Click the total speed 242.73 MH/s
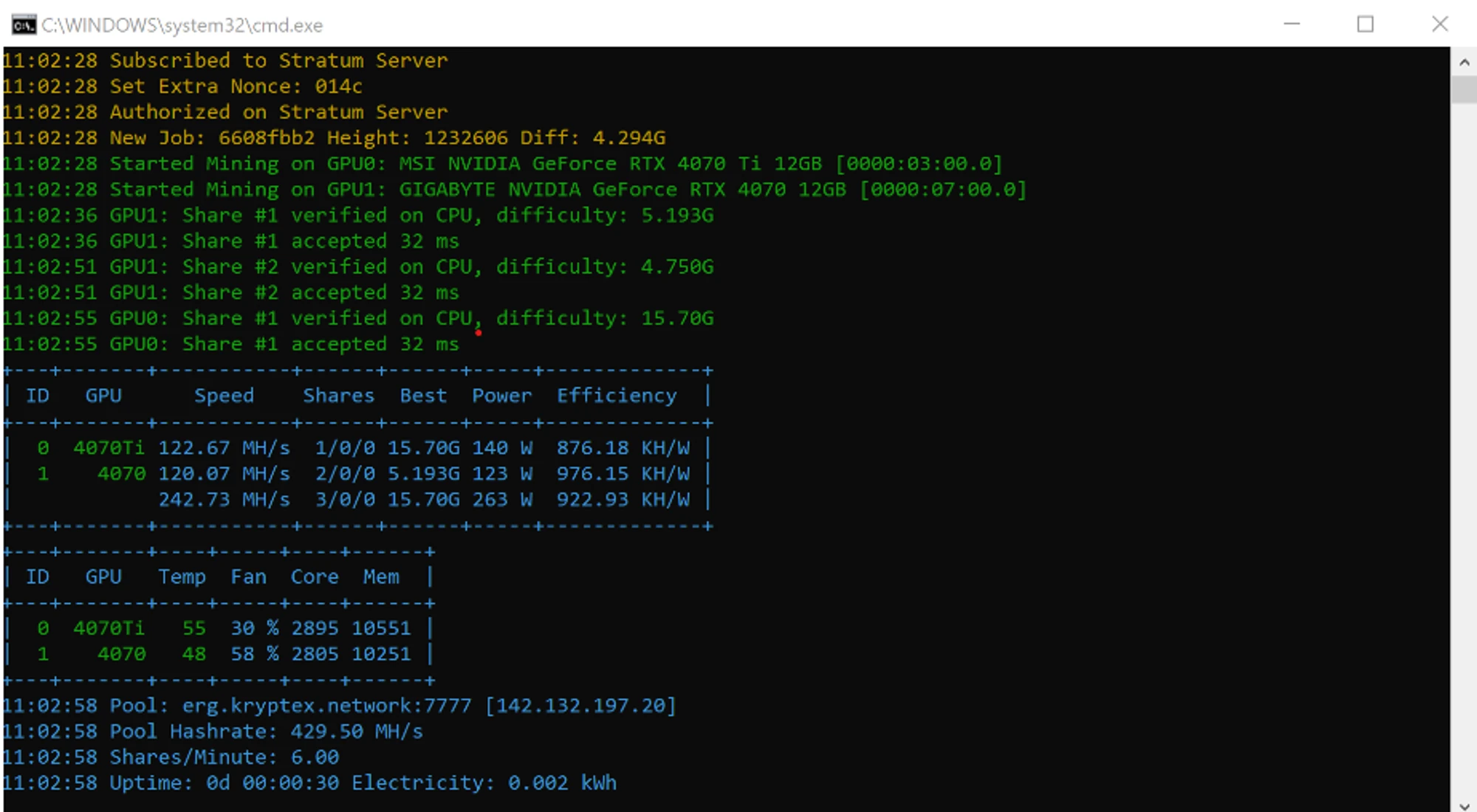This screenshot has height=812, width=1477. (224, 500)
